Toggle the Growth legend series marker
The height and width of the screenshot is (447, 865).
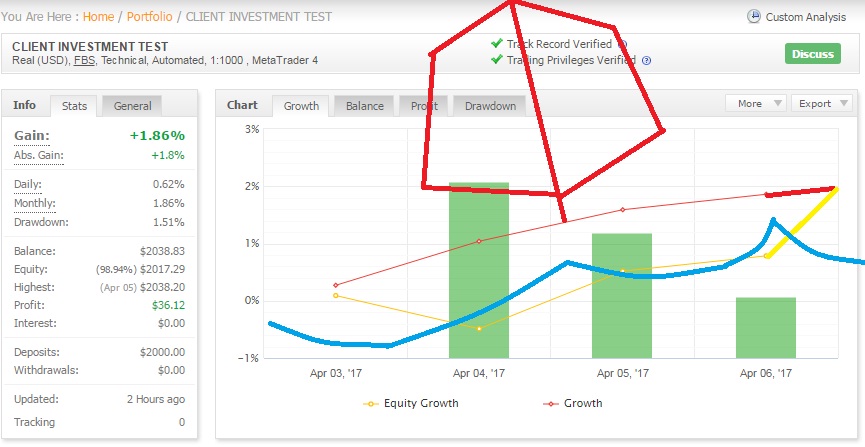551,404
